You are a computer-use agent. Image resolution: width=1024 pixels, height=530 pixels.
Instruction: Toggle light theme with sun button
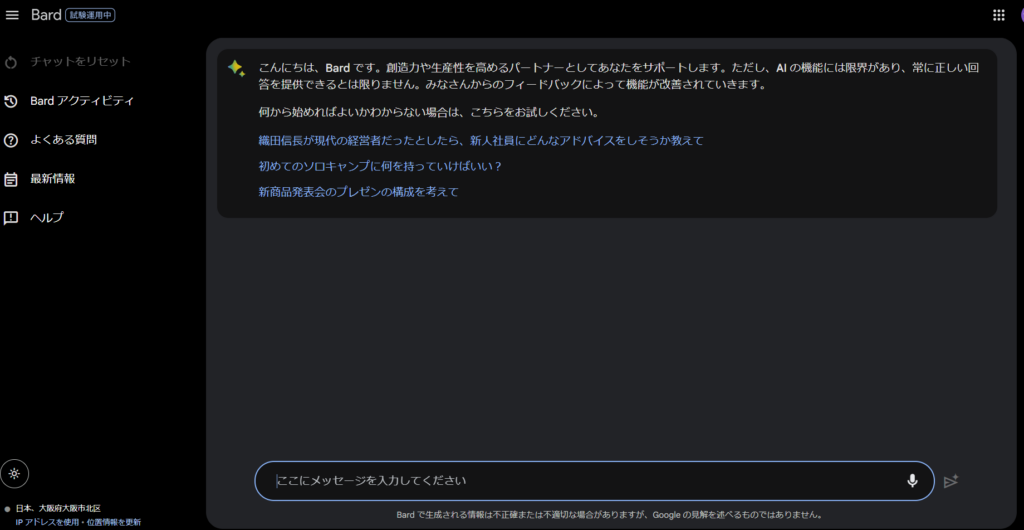[14, 474]
